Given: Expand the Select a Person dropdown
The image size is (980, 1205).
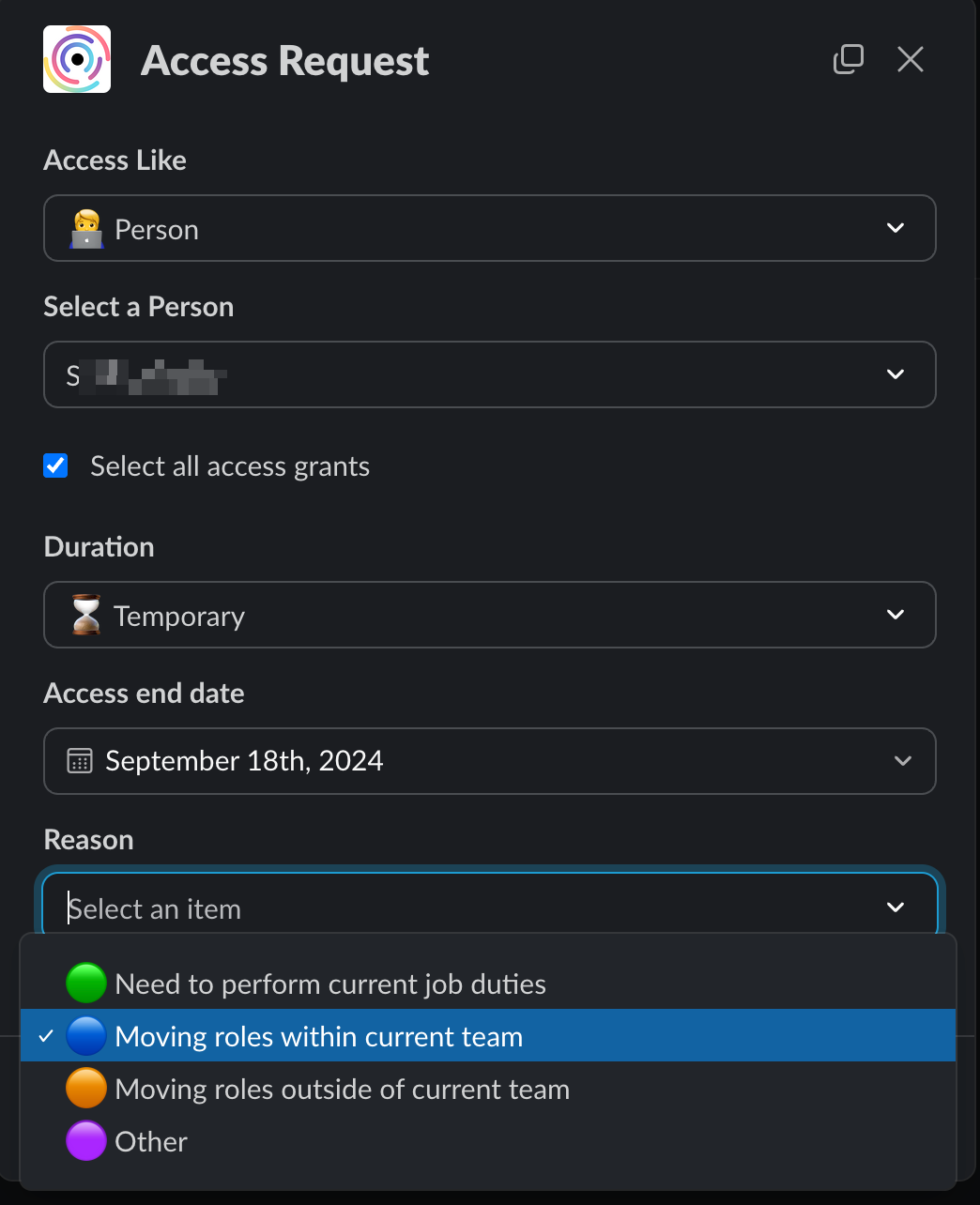Looking at the screenshot, I should (x=895, y=374).
